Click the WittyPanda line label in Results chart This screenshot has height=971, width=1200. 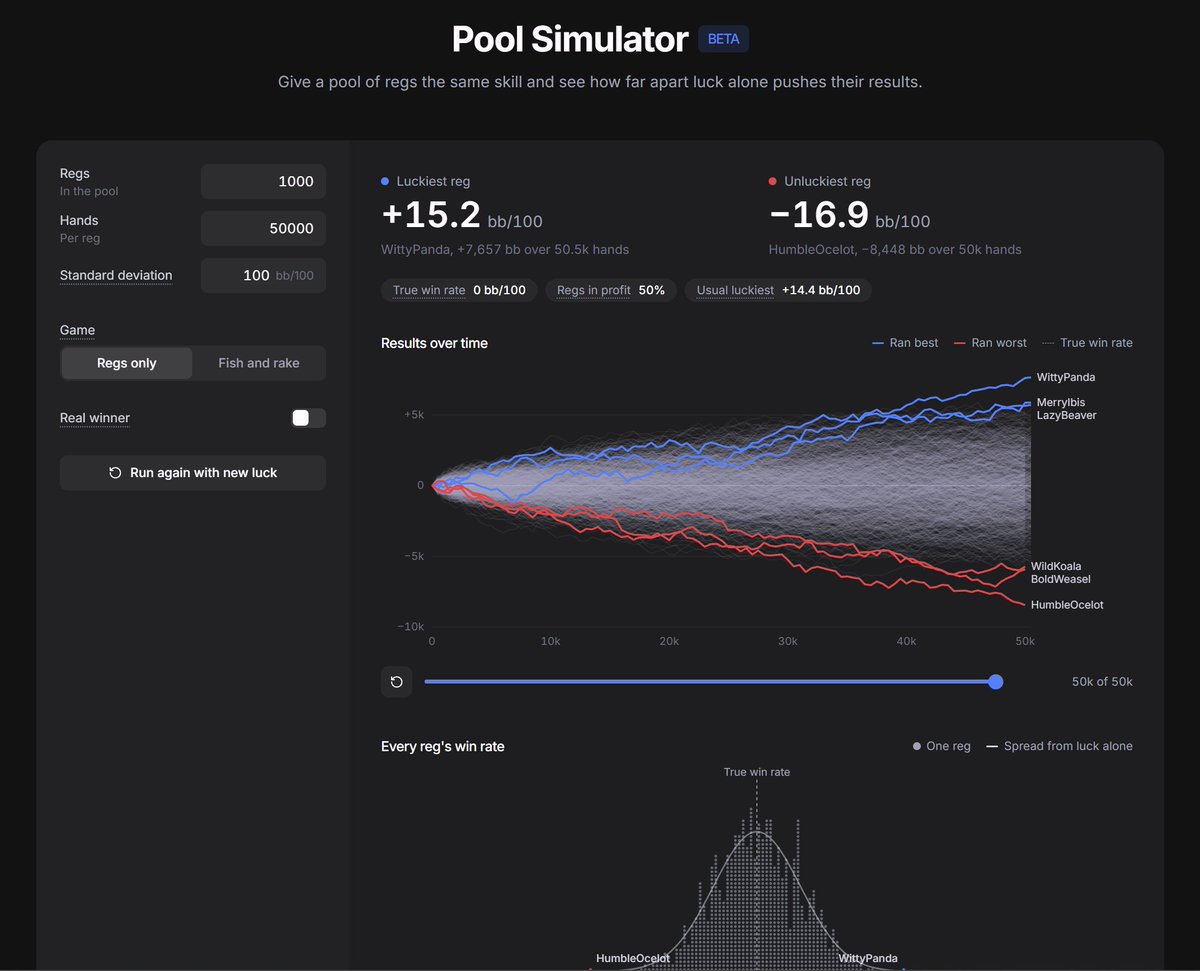point(1066,378)
